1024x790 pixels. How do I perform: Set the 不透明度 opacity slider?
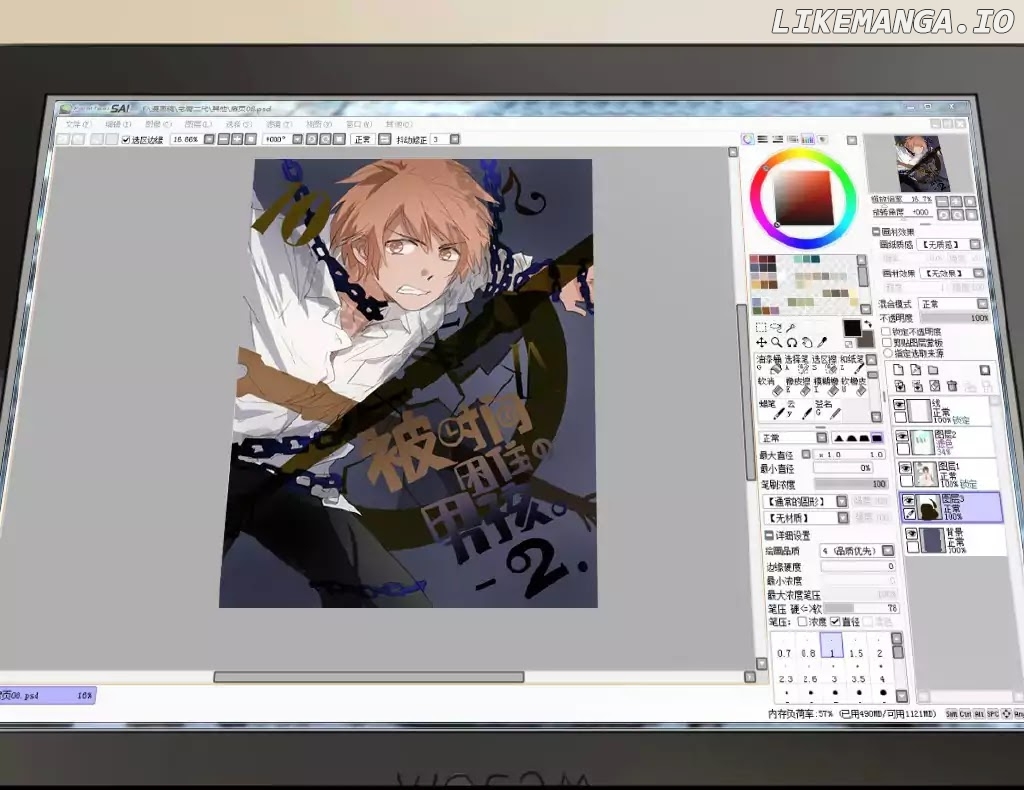tap(954, 318)
